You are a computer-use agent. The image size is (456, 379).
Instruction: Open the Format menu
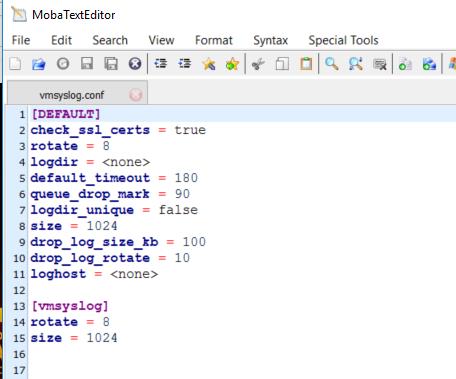(x=214, y=40)
